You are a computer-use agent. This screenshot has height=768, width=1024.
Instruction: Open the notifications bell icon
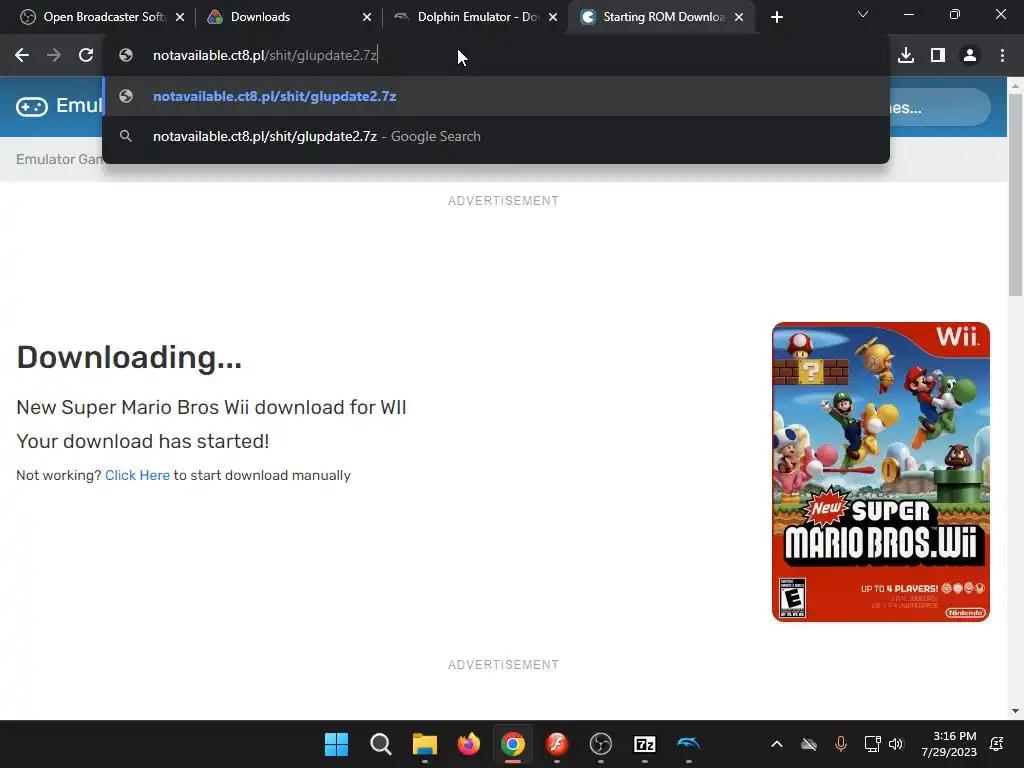point(997,744)
